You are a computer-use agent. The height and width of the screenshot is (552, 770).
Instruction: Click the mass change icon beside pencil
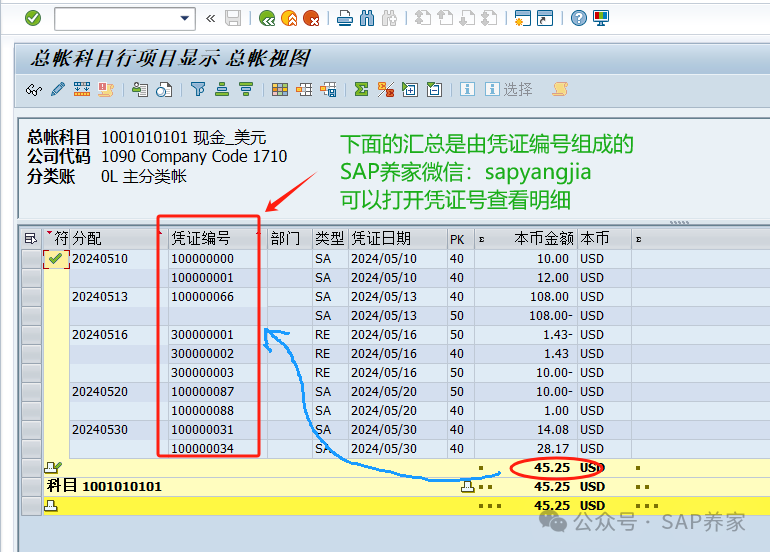point(82,90)
